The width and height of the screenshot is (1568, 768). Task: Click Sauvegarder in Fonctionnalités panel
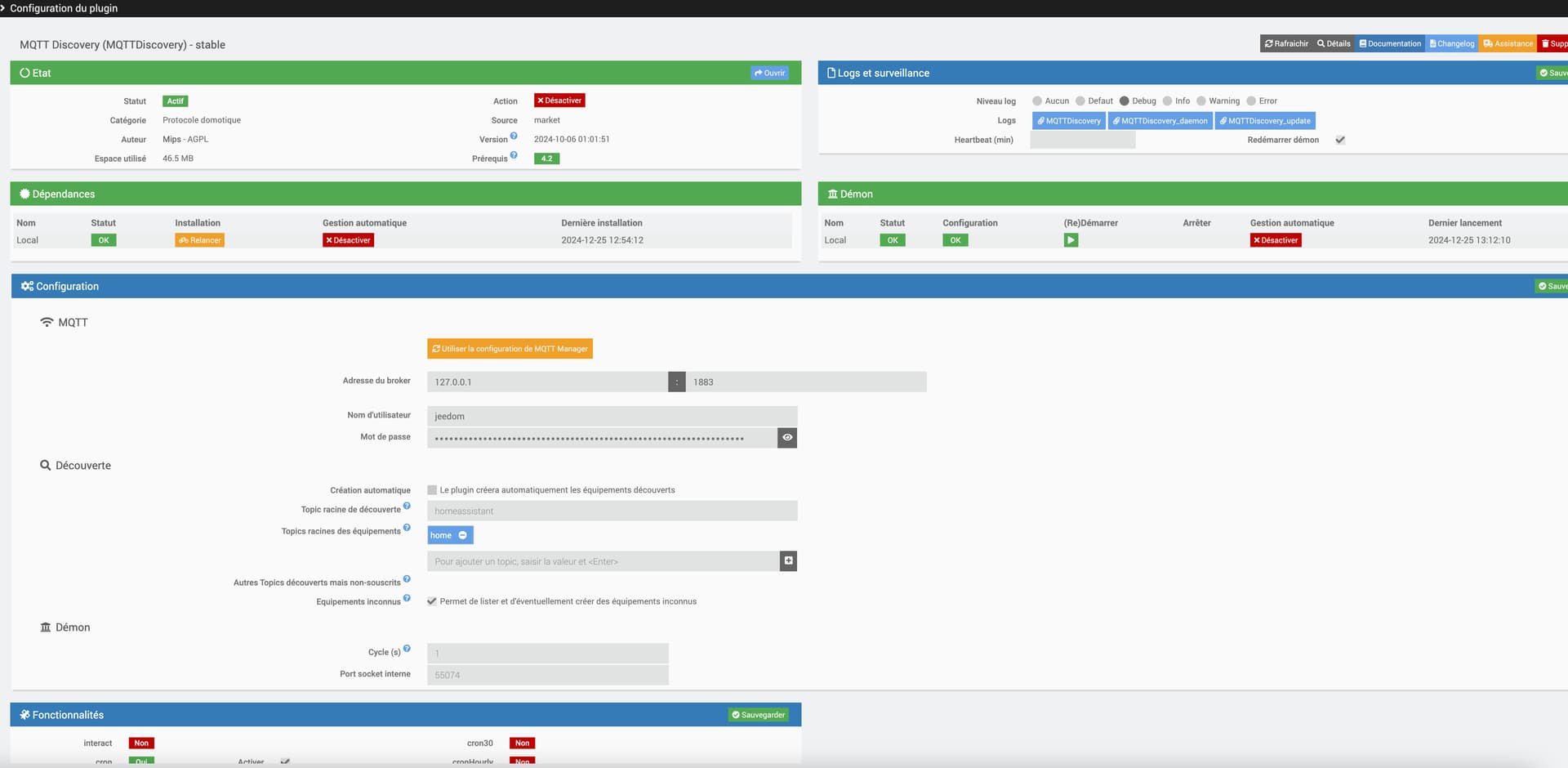coord(758,715)
